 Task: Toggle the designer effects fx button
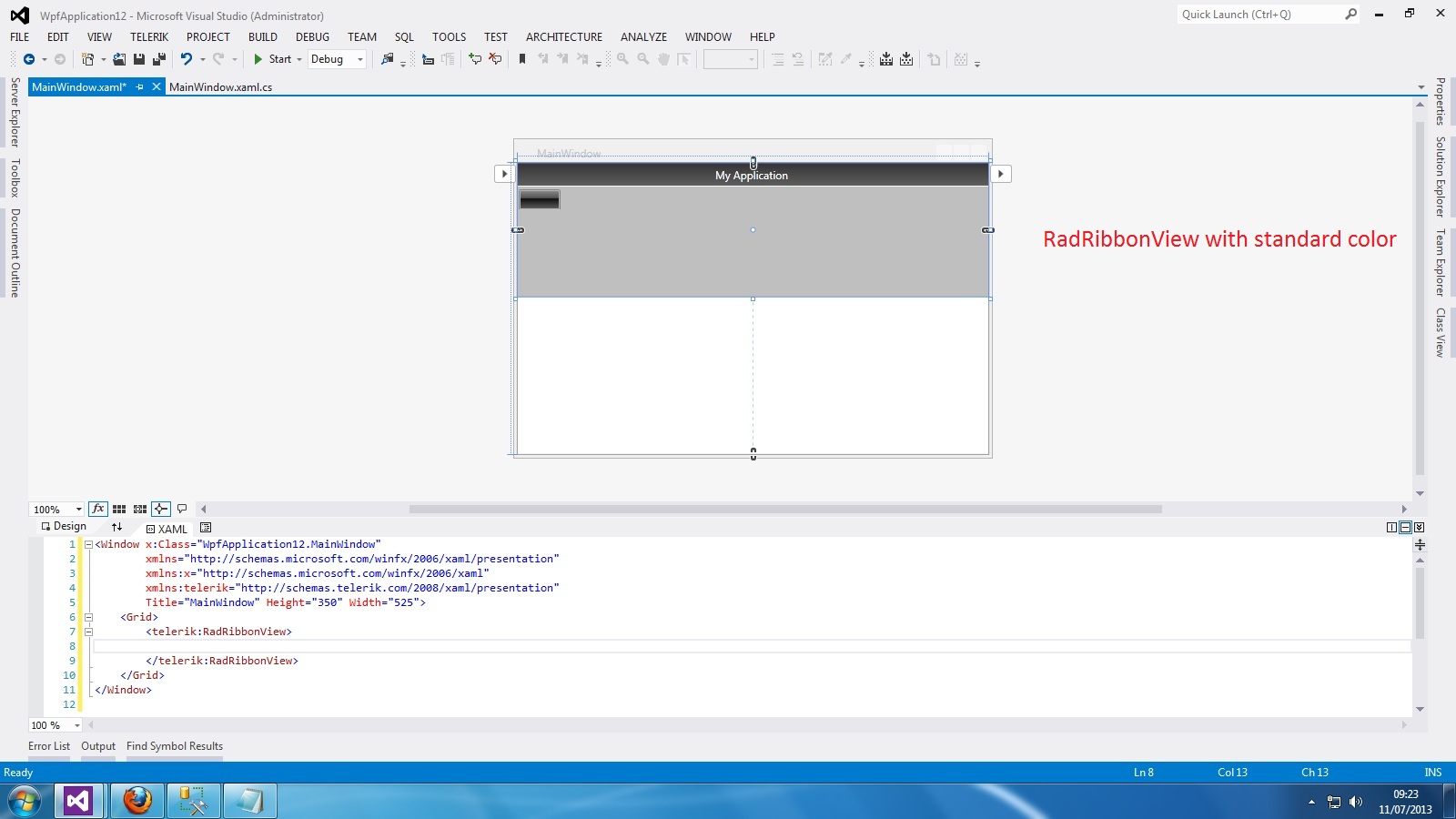98,509
